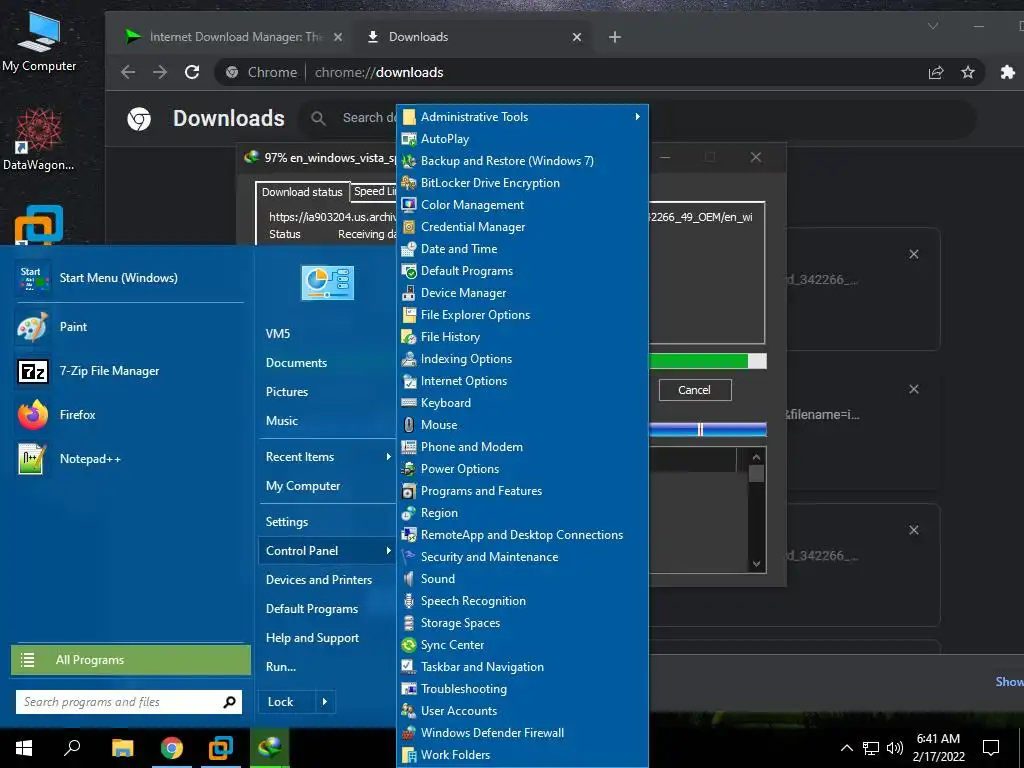This screenshot has width=1024, height=768.
Task: Switch to the Download status tab
Action: 302,191
